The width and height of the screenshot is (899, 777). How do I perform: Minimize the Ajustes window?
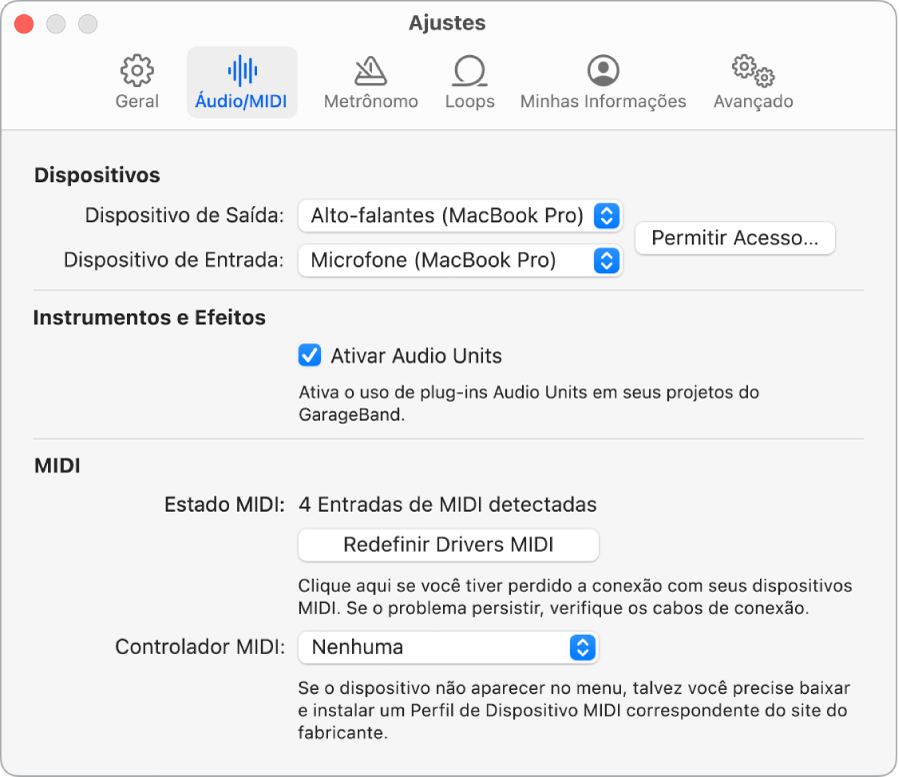point(56,22)
